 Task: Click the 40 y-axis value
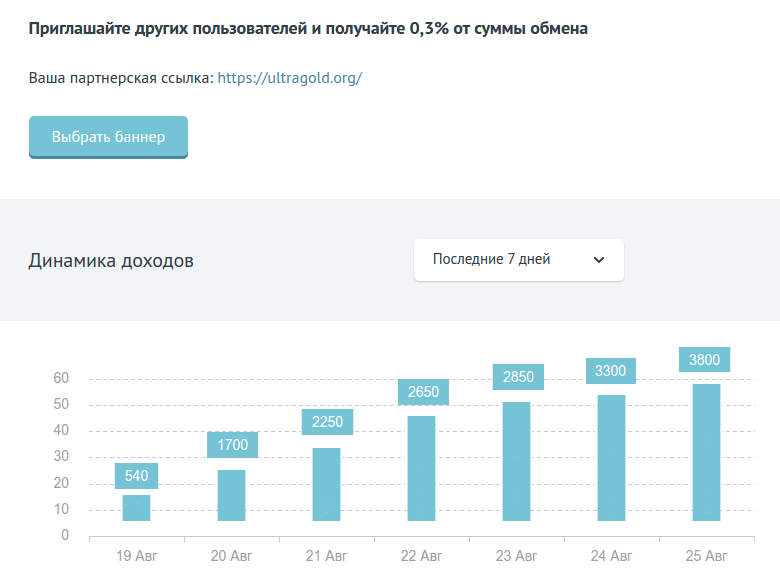click(61, 430)
